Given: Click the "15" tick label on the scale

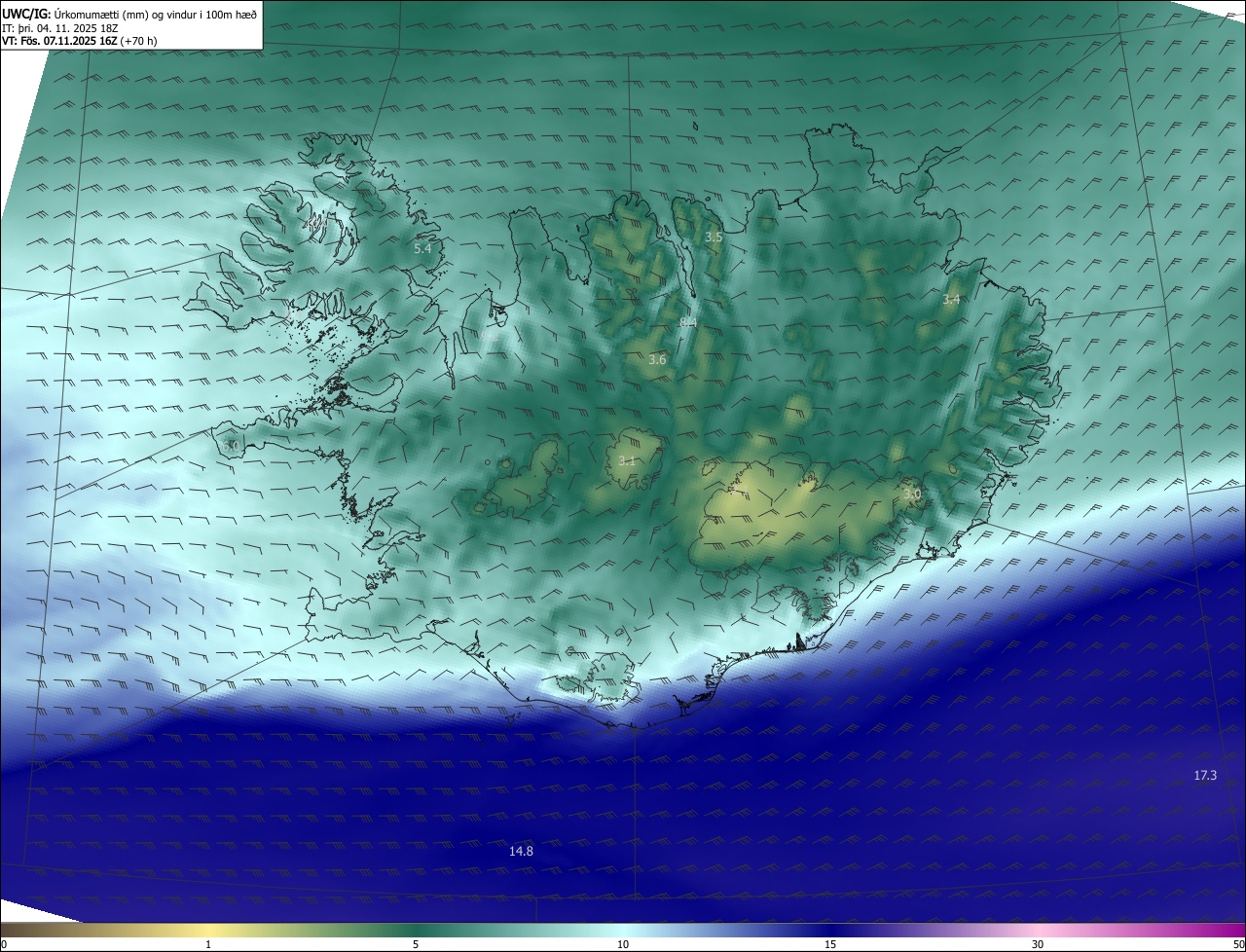Looking at the screenshot, I should [830, 944].
